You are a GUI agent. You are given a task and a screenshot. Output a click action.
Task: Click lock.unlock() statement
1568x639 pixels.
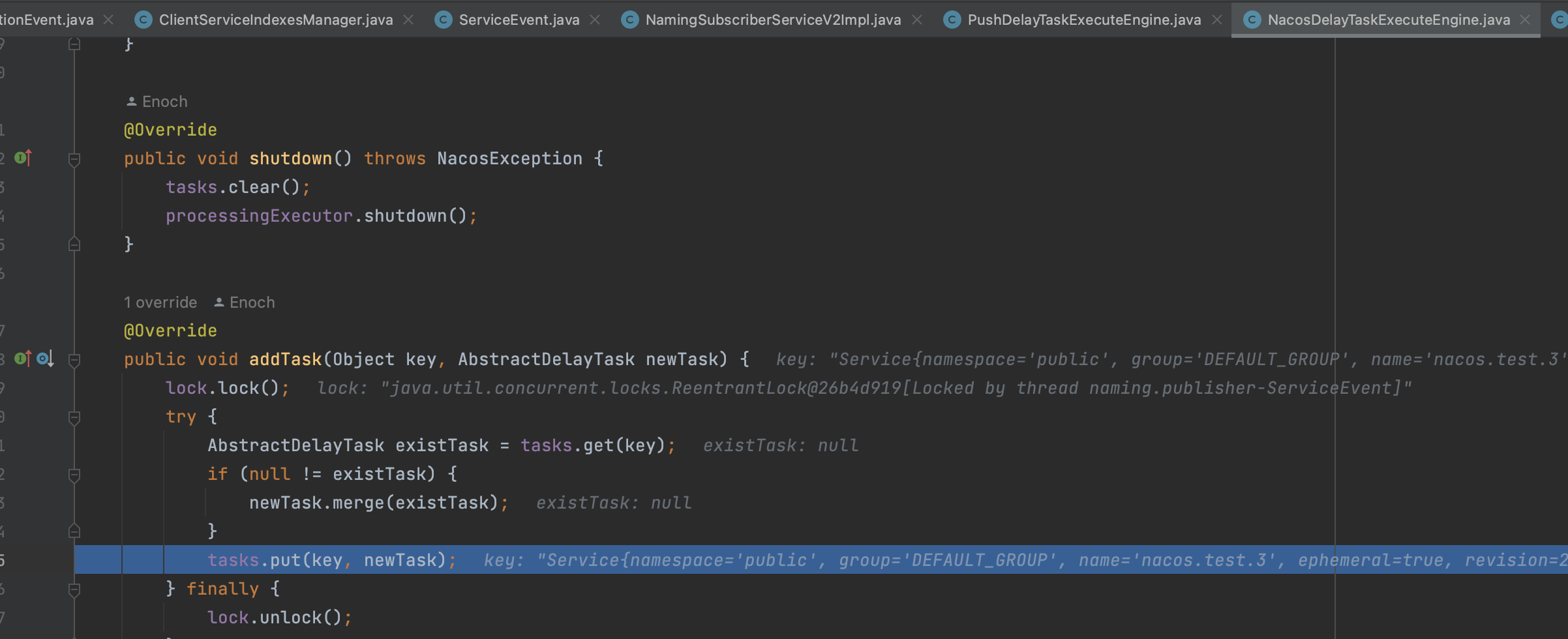point(280,617)
